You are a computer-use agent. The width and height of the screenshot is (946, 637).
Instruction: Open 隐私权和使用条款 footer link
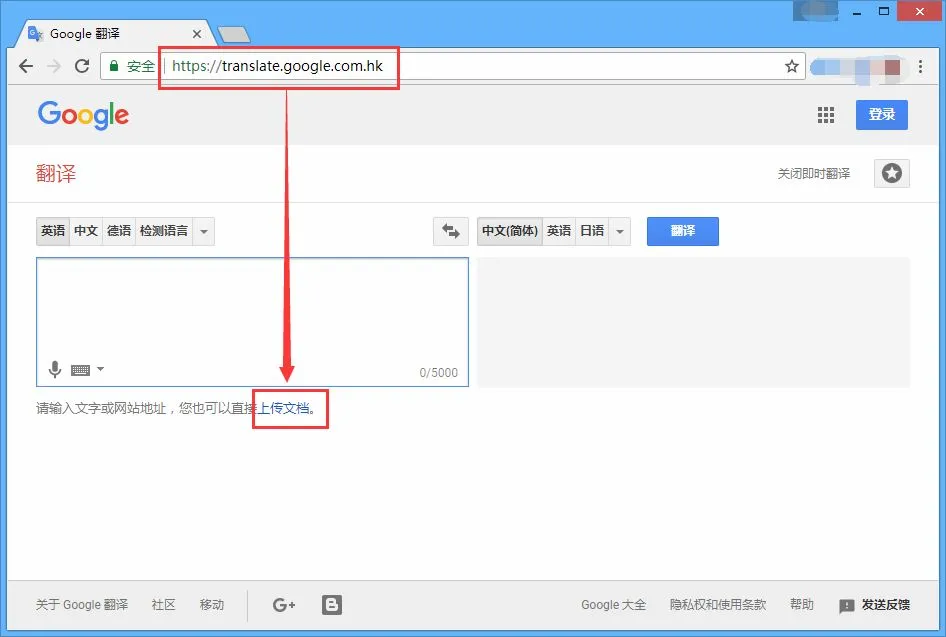(718, 604)
